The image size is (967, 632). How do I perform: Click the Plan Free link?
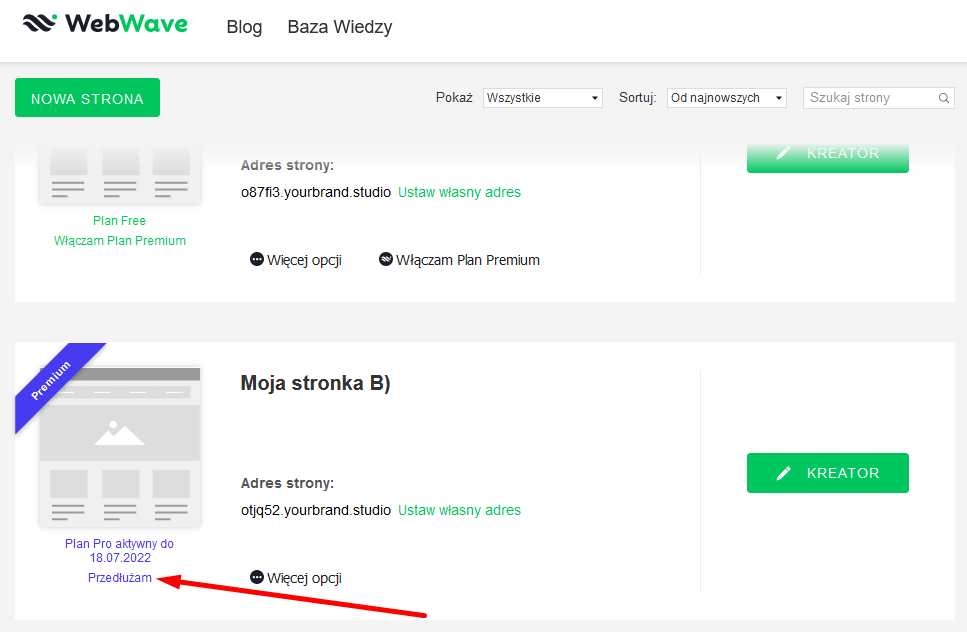(x=119, y=220)
